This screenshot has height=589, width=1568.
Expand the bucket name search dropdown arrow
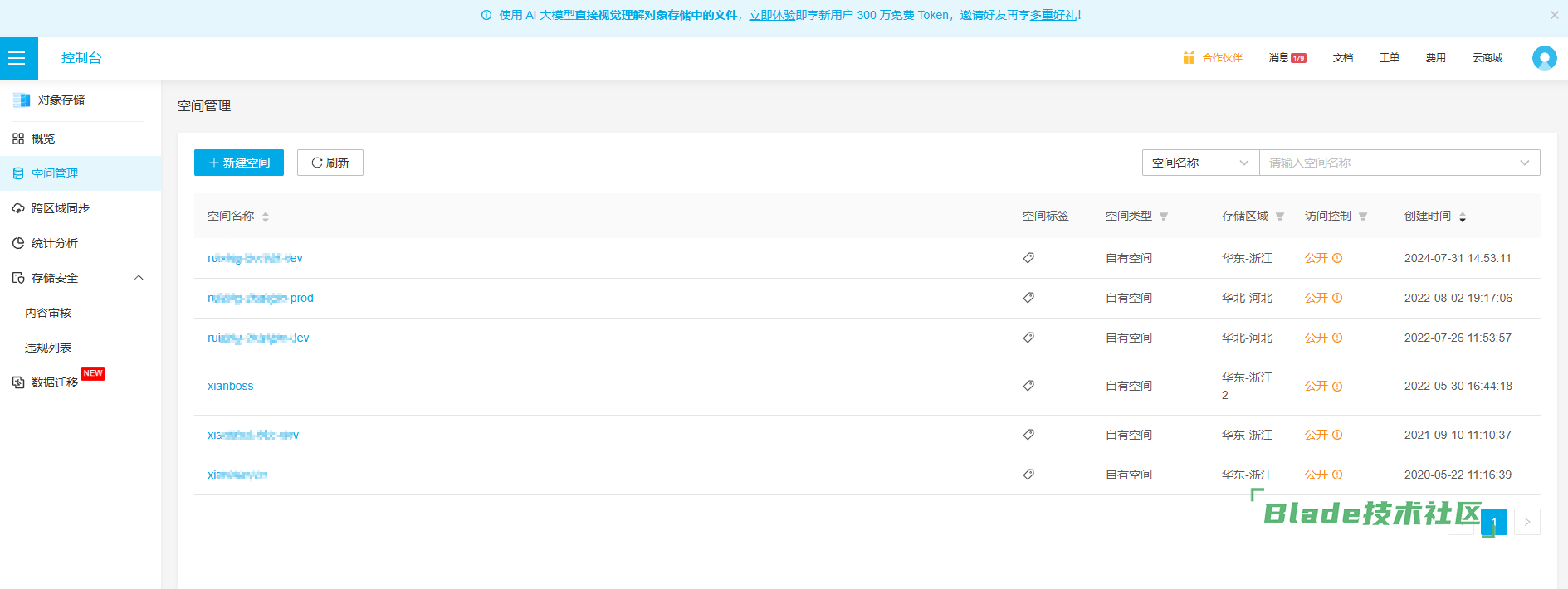[x=1524, y=163]
